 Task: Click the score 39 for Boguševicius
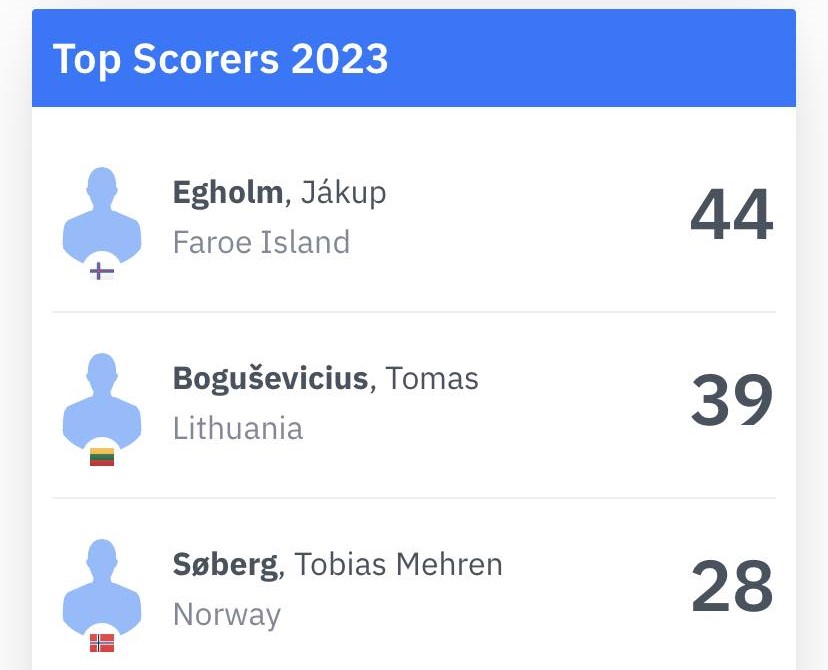pos(732,400)
